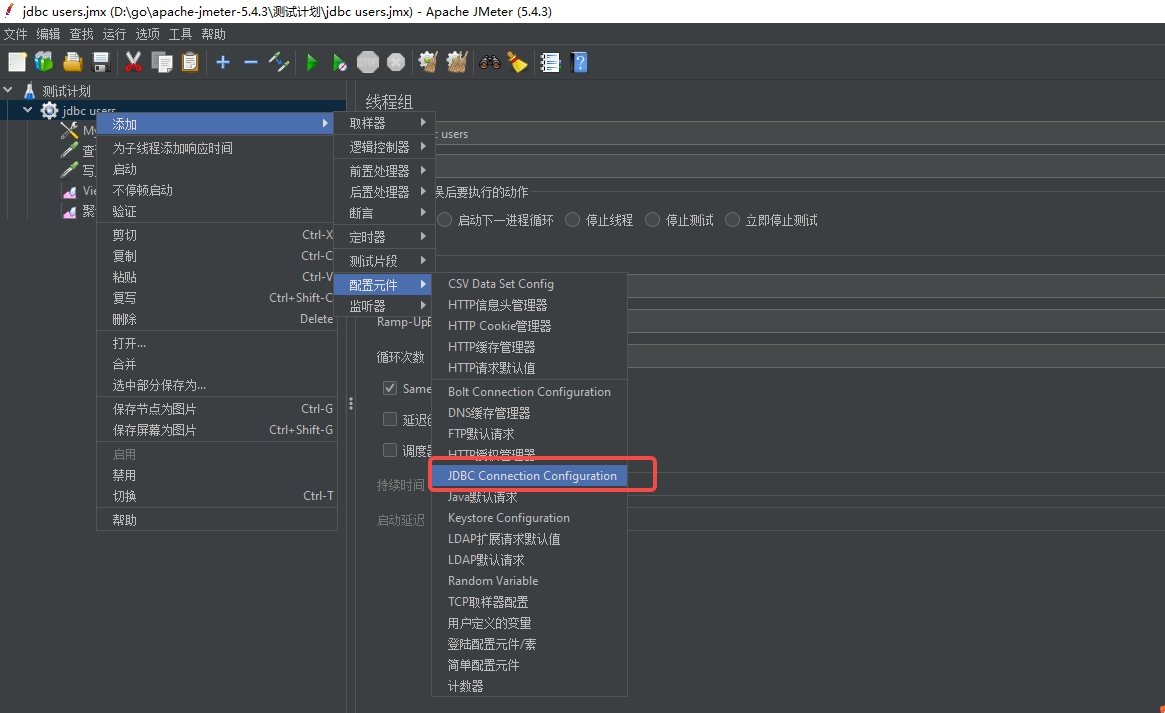The height and width of the screenshot is (713, 1165).
Task: Click the grey Shutdown X icon
Action: pos(396,62)
